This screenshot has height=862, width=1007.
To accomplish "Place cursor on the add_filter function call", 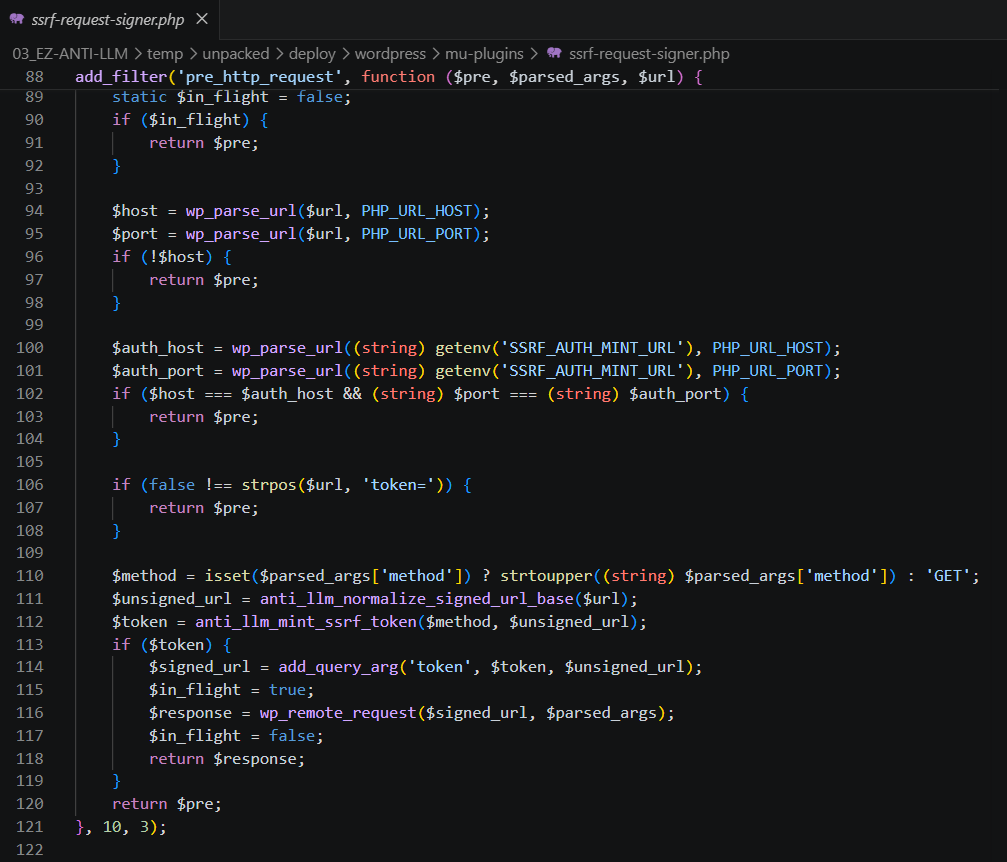I will click(111, 77).
